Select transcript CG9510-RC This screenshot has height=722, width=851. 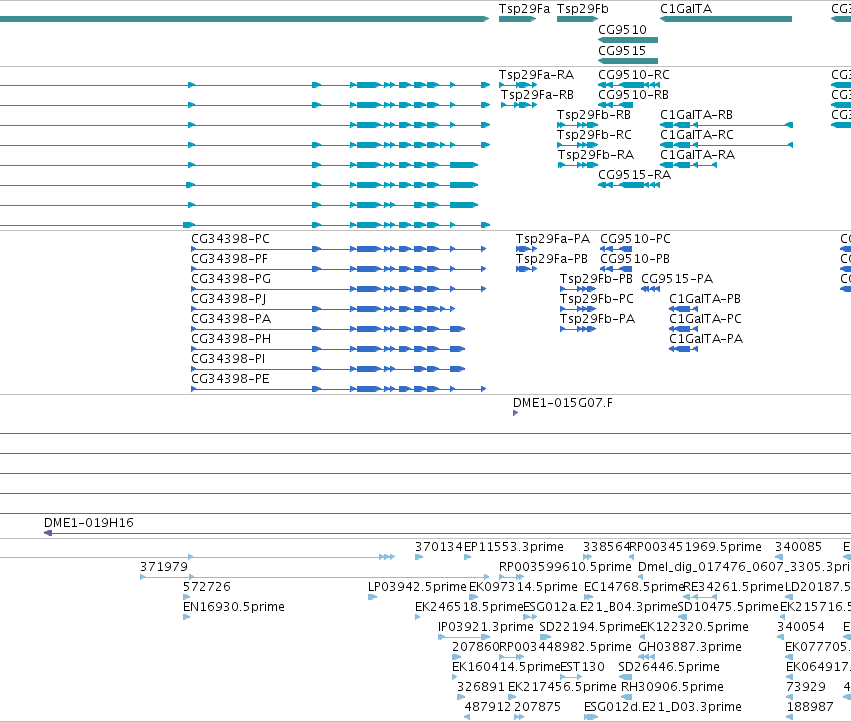(629, 85)
